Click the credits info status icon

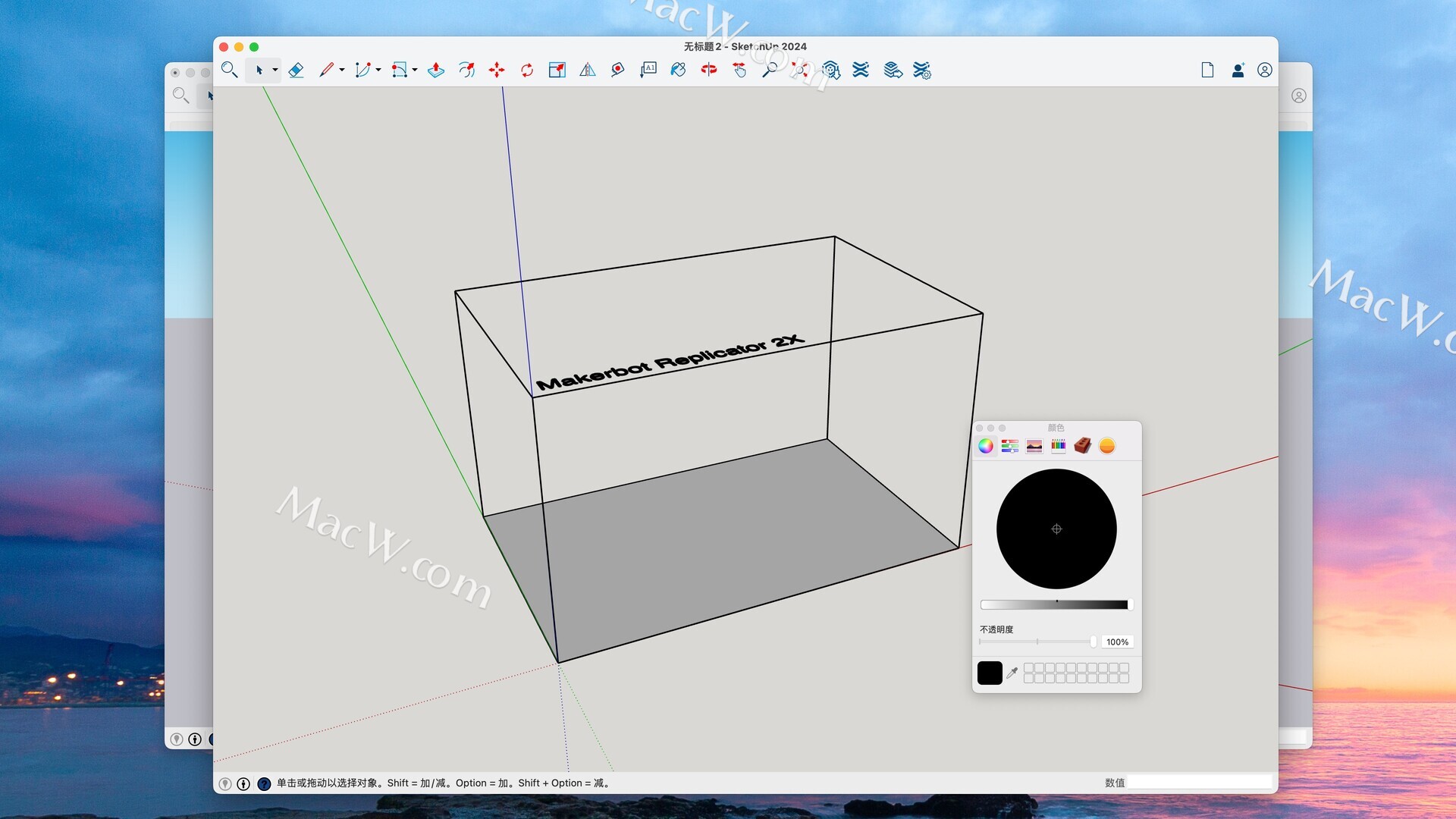coord(243,783)
